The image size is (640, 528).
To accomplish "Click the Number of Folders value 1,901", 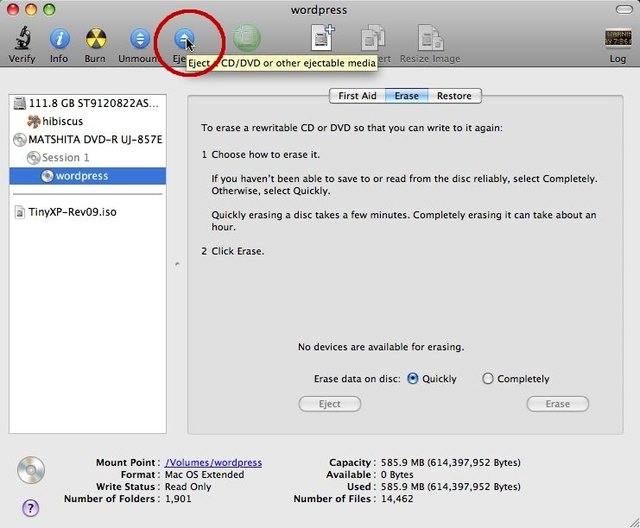I will 178,499.
